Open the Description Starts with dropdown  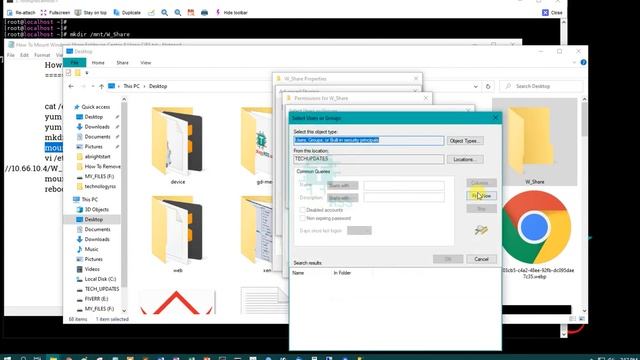(x=342, y=198)
